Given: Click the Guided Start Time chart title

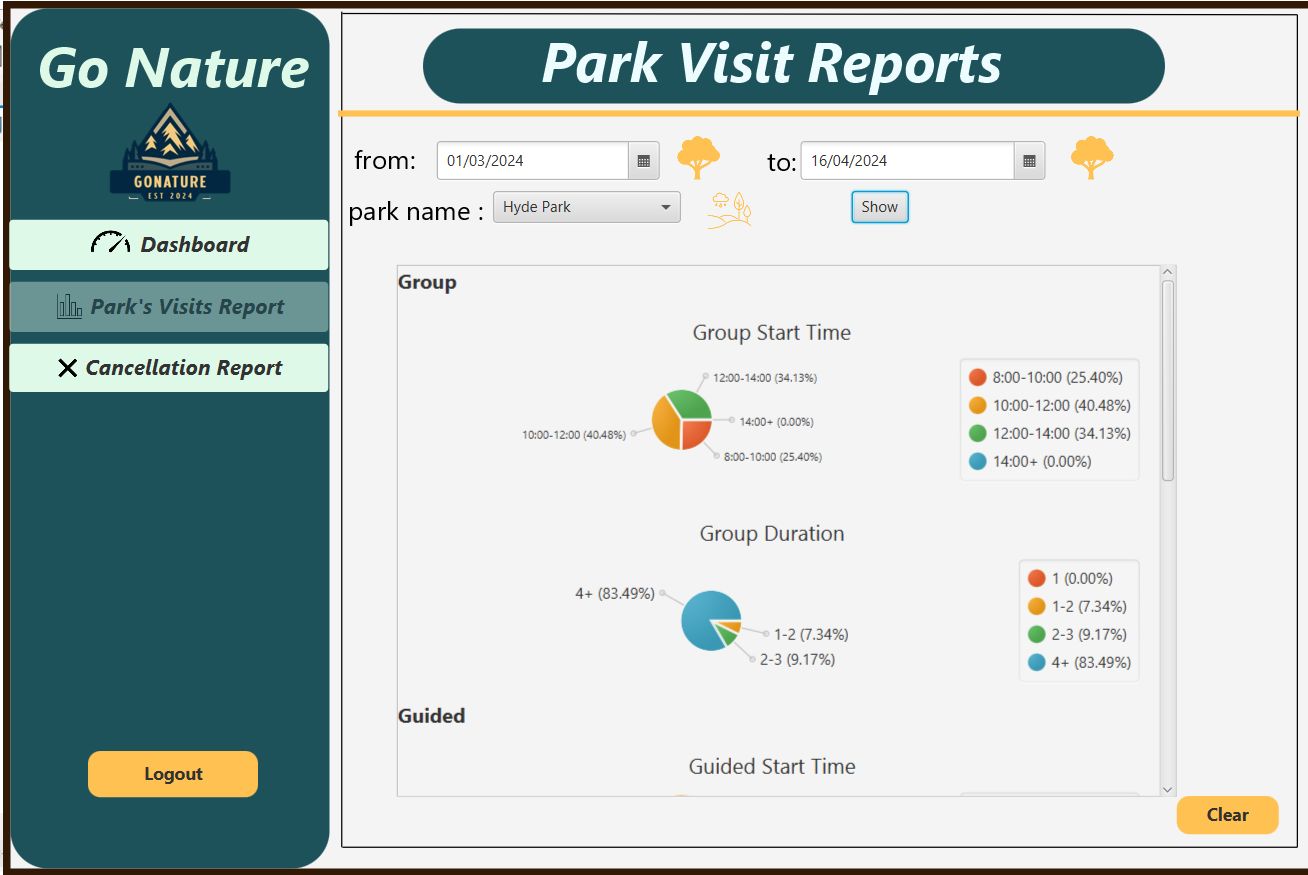Looking at the screenshot, I should point(772,767).
